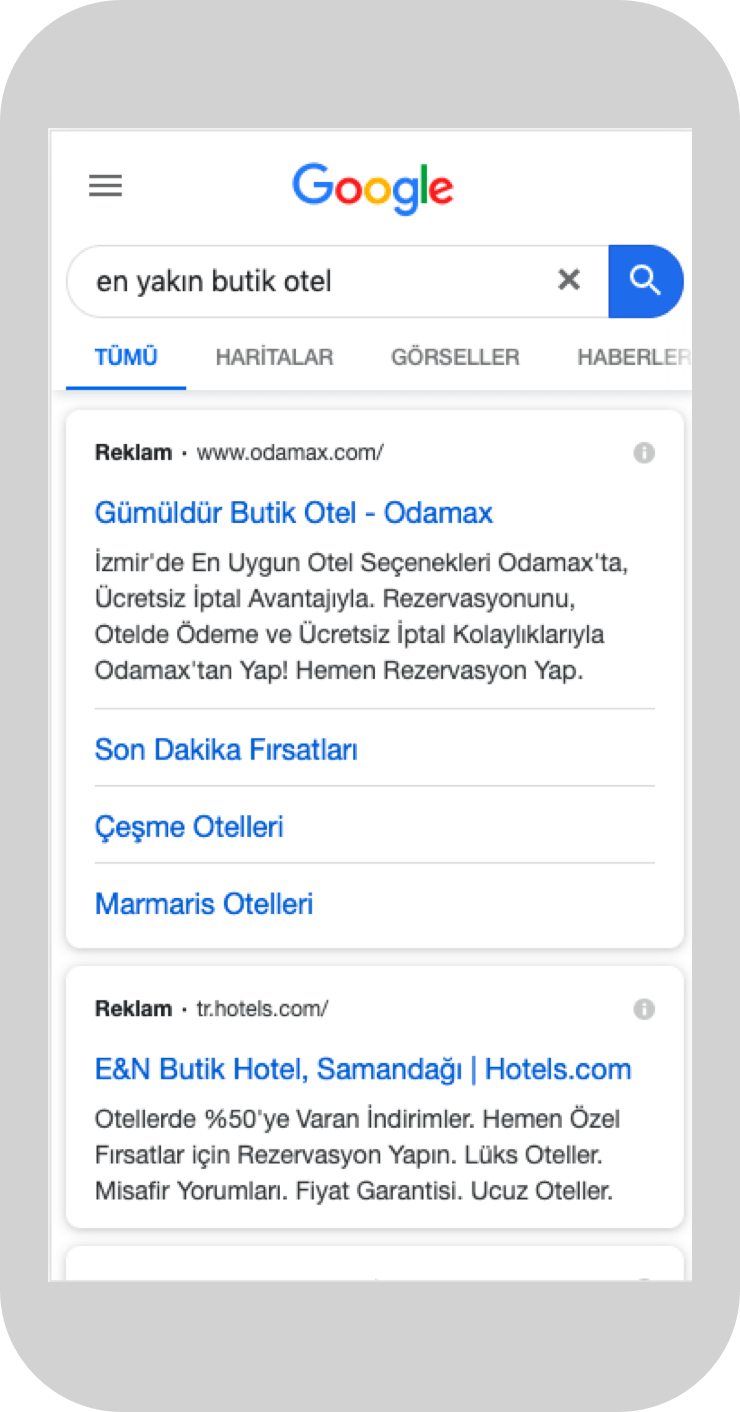Open the 'Marmaris Otelleri' sitelink
The width and height of the screenshot is (740, 1412).
pyautogui.click(x=204, y=904)
